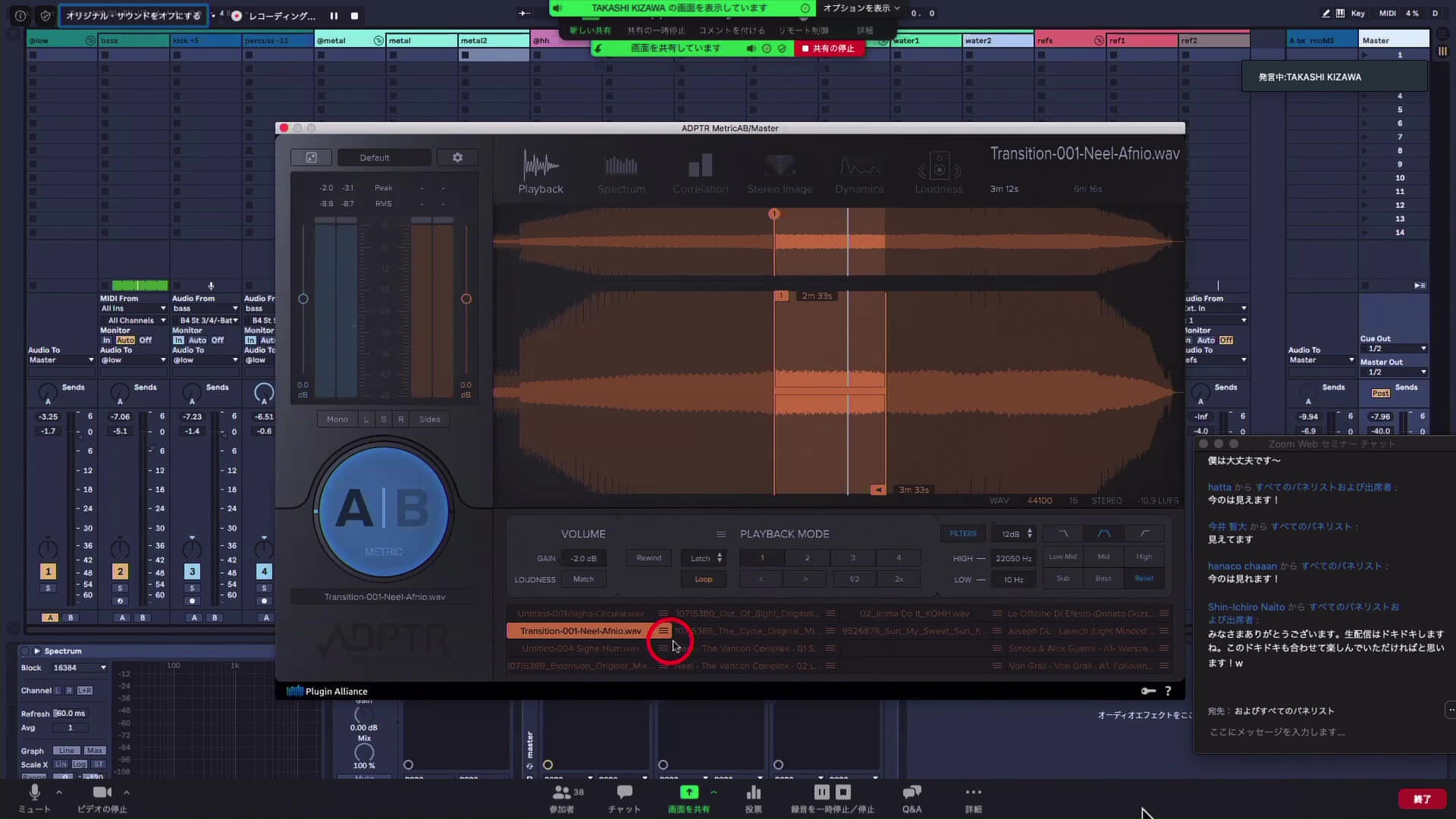Image resolution: width=1456 pixels, height=819 pixels.
Task: Solo the L channel monitor
Action: point(366,419)
